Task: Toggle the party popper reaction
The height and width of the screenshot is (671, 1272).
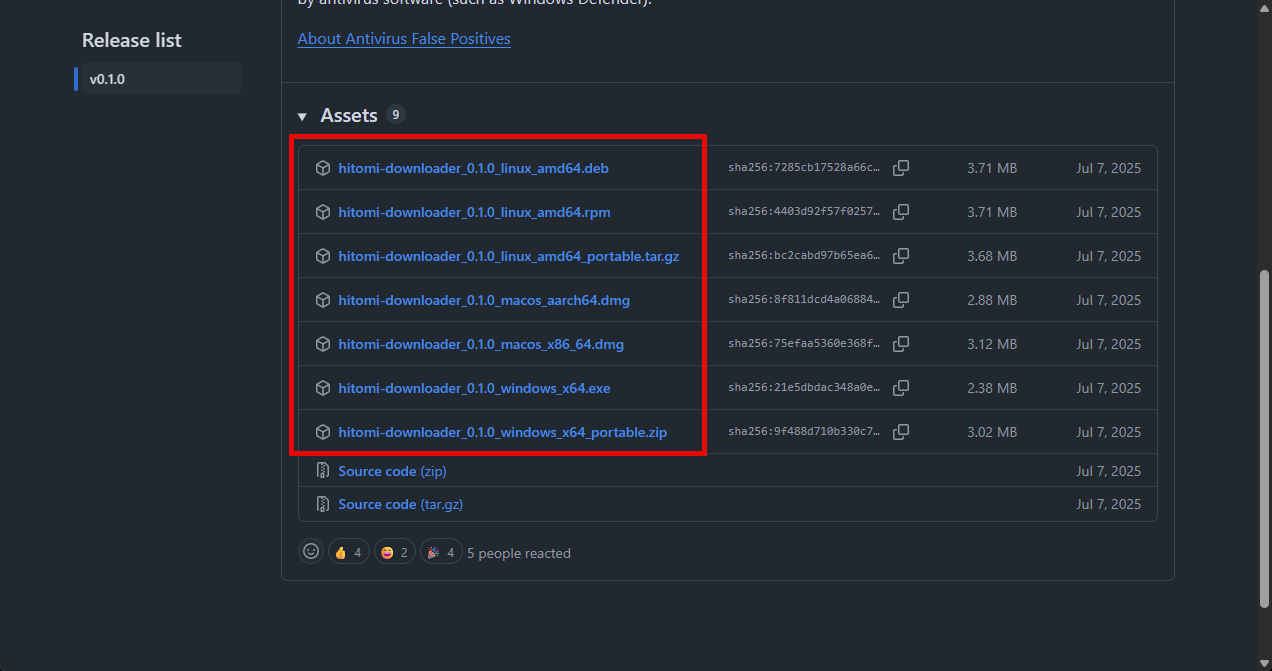Action: [441, 552]
